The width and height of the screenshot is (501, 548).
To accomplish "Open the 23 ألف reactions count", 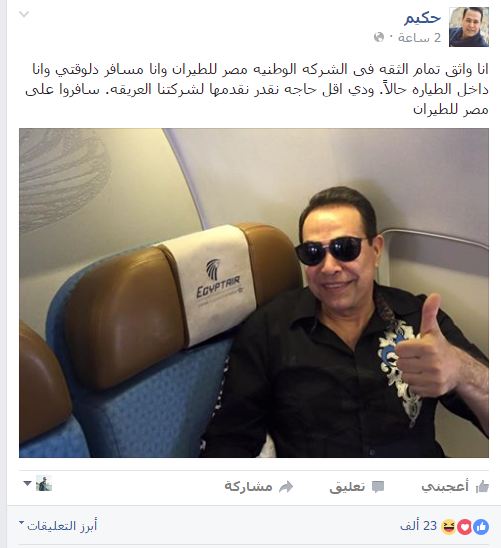I will coord(419,526).
